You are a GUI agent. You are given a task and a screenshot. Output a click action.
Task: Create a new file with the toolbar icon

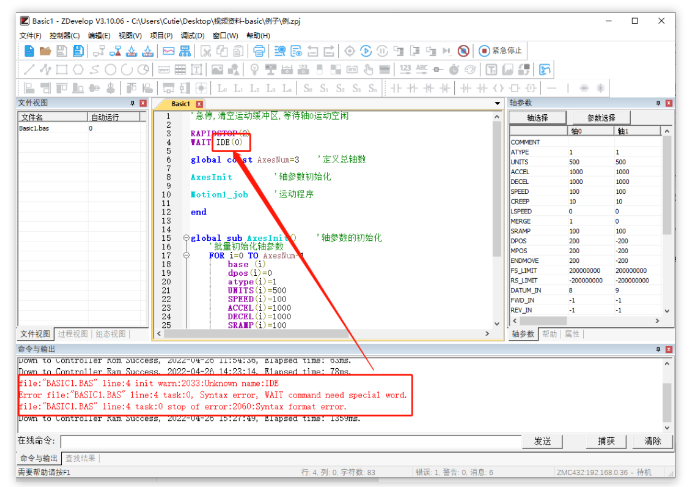29,51
